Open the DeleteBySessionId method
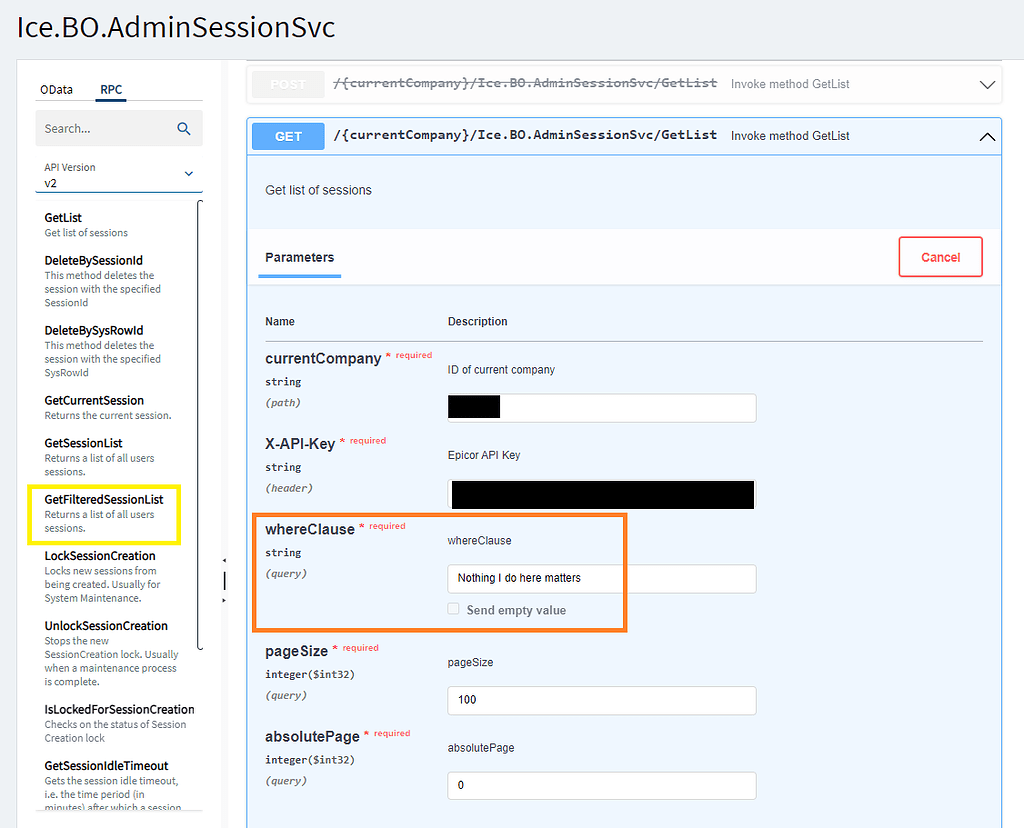 coord(103,281)
